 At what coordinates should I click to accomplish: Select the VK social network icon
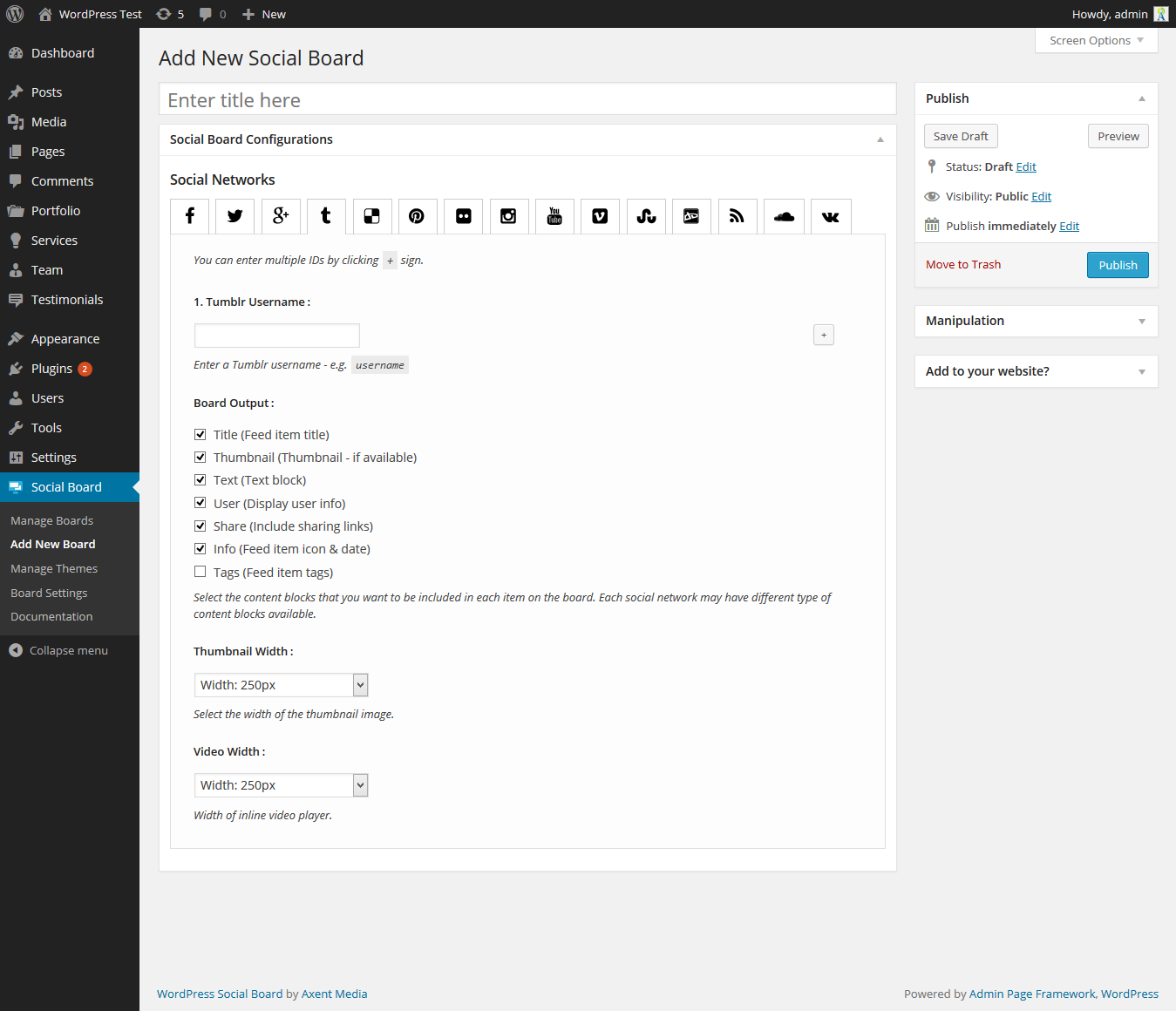(830, 216)
